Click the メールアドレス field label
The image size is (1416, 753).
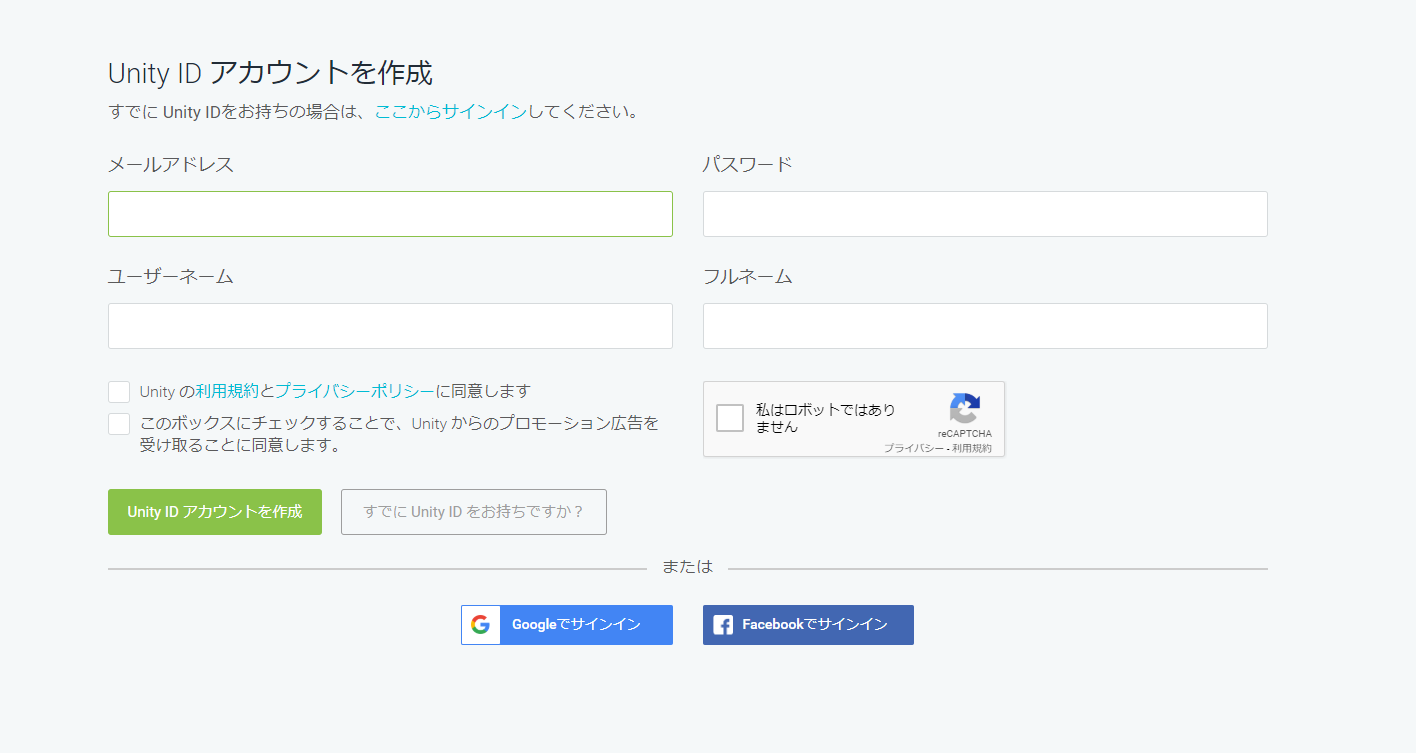[x=171, y=165]
